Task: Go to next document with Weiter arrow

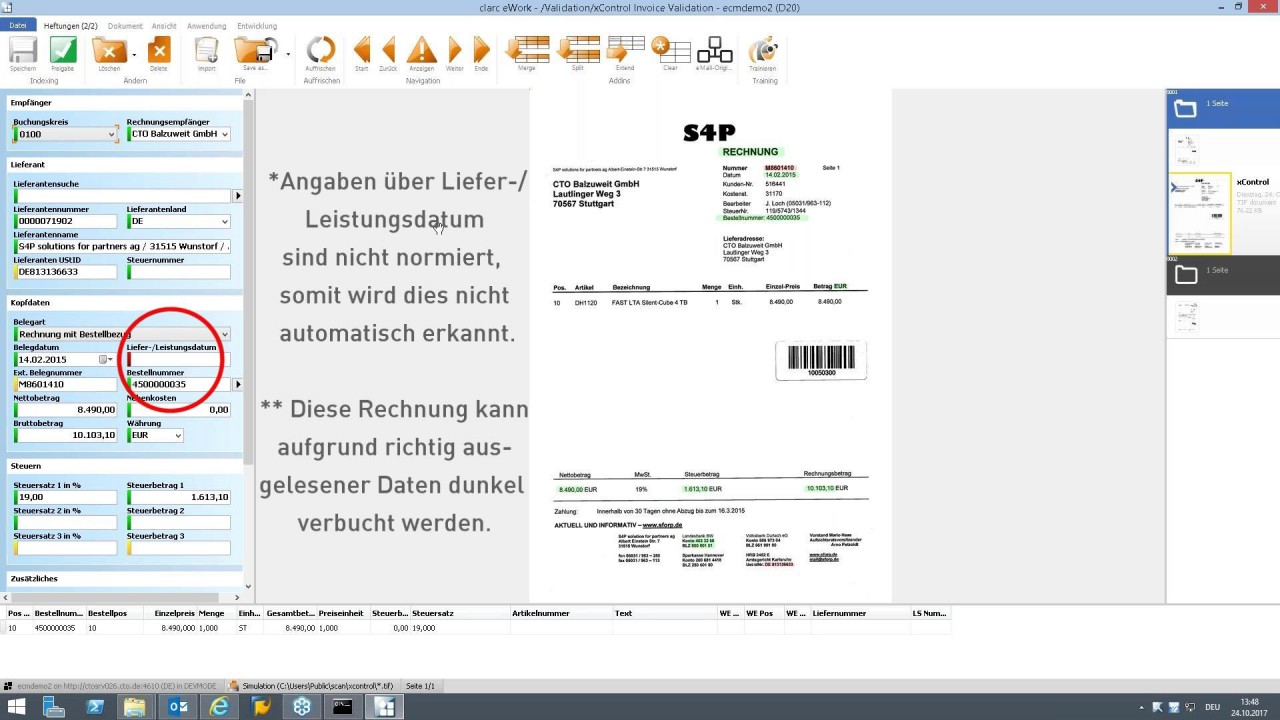Action: coord(455,50)
